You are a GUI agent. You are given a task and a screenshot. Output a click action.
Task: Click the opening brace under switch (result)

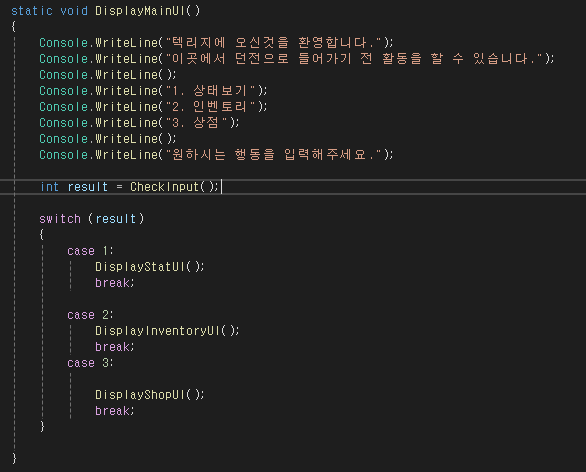(41, 234)
